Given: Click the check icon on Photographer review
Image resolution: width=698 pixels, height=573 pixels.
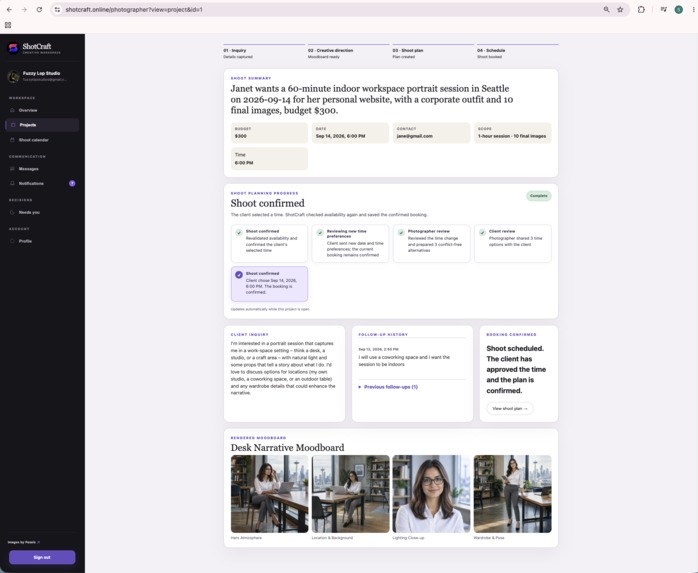Looking at the screenshot, I should pyautogui.click(x=401, y=232).
